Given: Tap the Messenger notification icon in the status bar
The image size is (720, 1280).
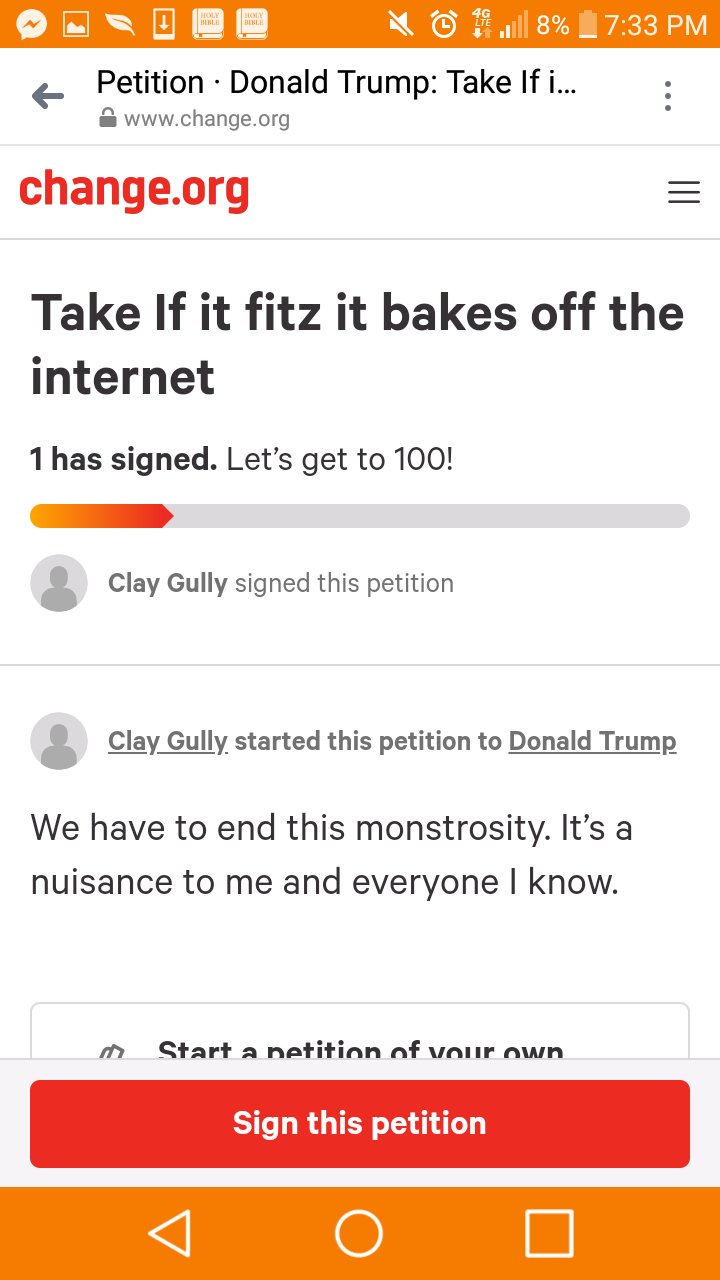Looking at the screenshot, I should pyautogui.click(x=32, y=24).
